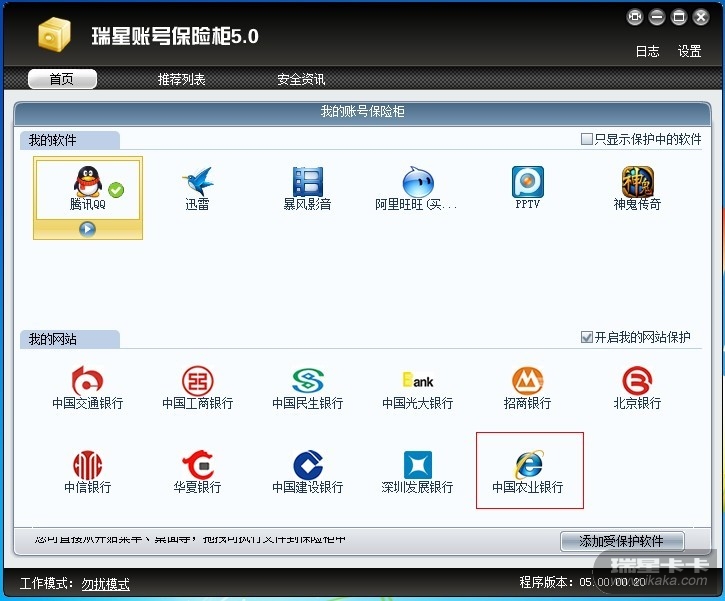Switch to the 首页 tab

[x=62, y=79]
